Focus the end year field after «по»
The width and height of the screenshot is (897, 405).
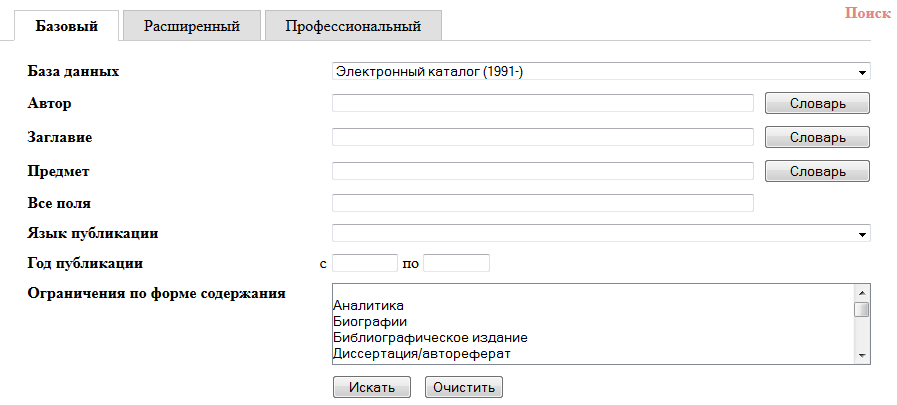click(x=456, y=264)
